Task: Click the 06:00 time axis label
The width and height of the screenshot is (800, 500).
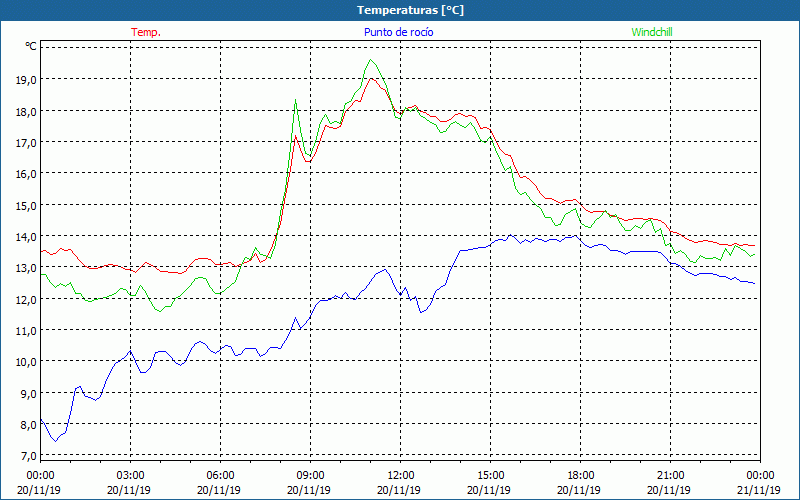Action: [x=220, y=476]
